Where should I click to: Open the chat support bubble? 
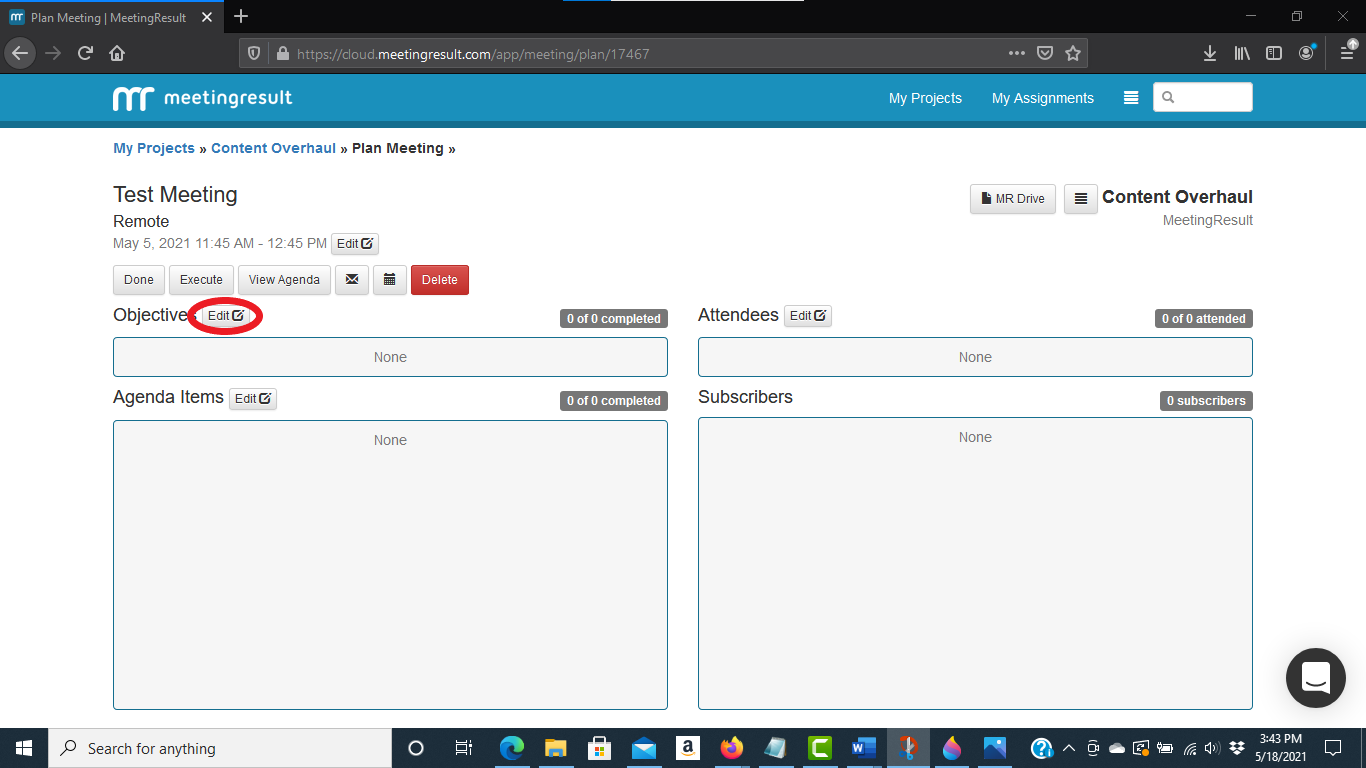pyautogui.click(x=1315, y=678)
